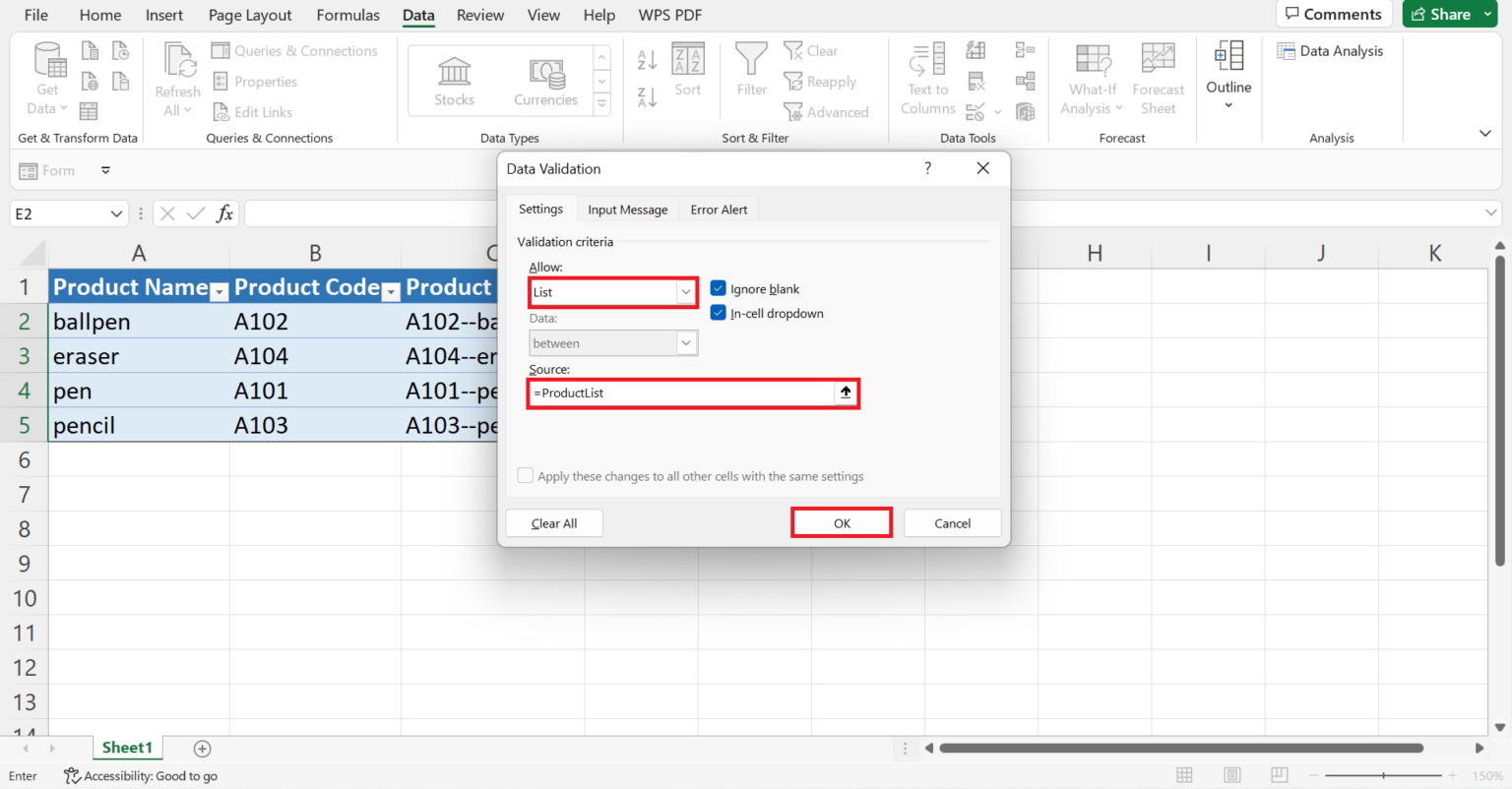Click the Clear All button
Image resolution: width=1512 pixels, height=789 pixels.
[x=554, y=523]
